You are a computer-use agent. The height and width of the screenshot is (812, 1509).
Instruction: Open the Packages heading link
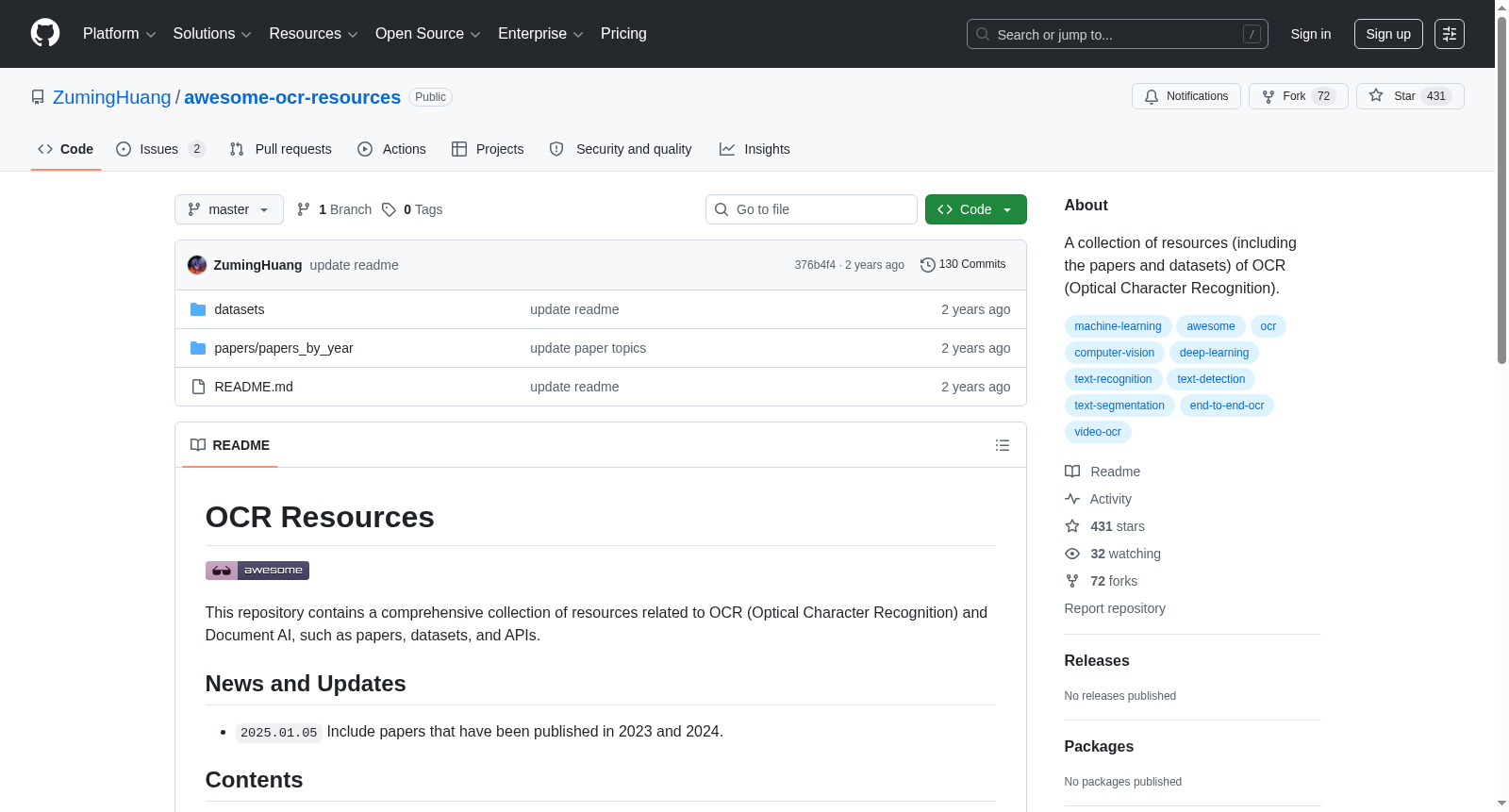pos(1099,747)
